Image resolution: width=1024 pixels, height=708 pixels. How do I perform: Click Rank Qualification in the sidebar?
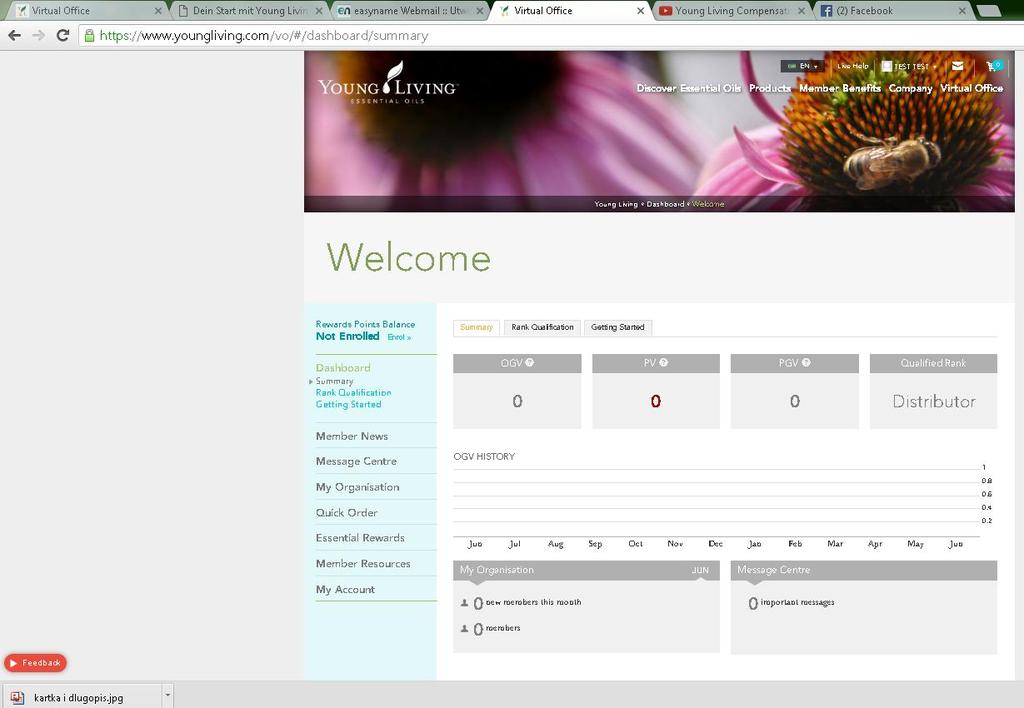[353, 393]
